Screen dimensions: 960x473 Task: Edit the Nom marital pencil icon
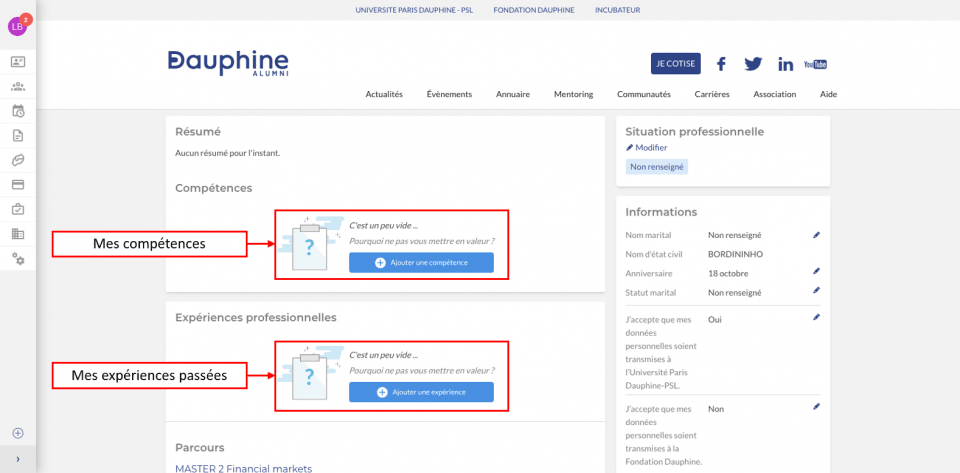816,235
